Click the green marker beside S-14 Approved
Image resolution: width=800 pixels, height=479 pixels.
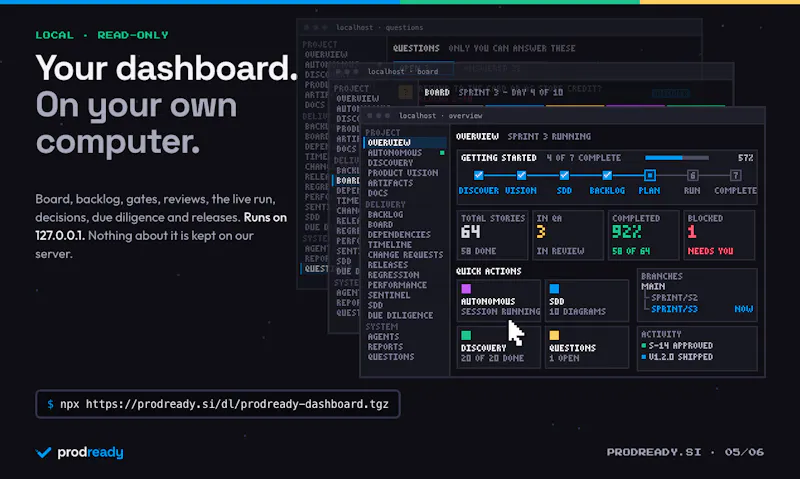click(644, 345)
